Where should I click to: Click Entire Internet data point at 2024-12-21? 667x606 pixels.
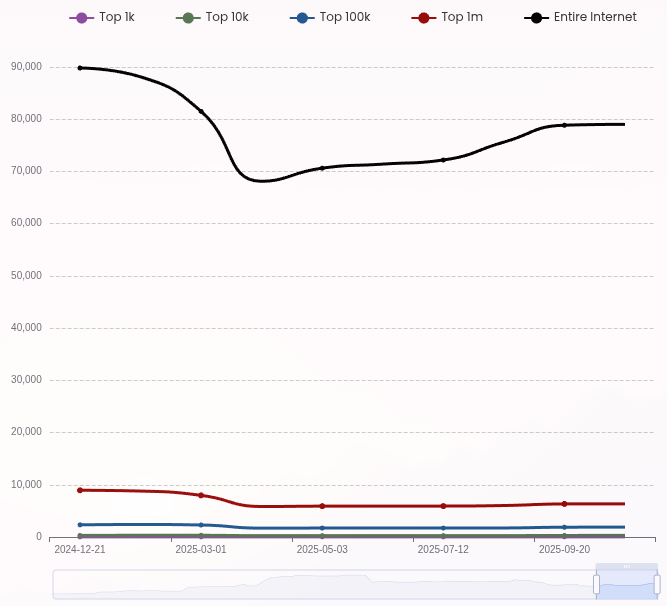click(80, 68)
